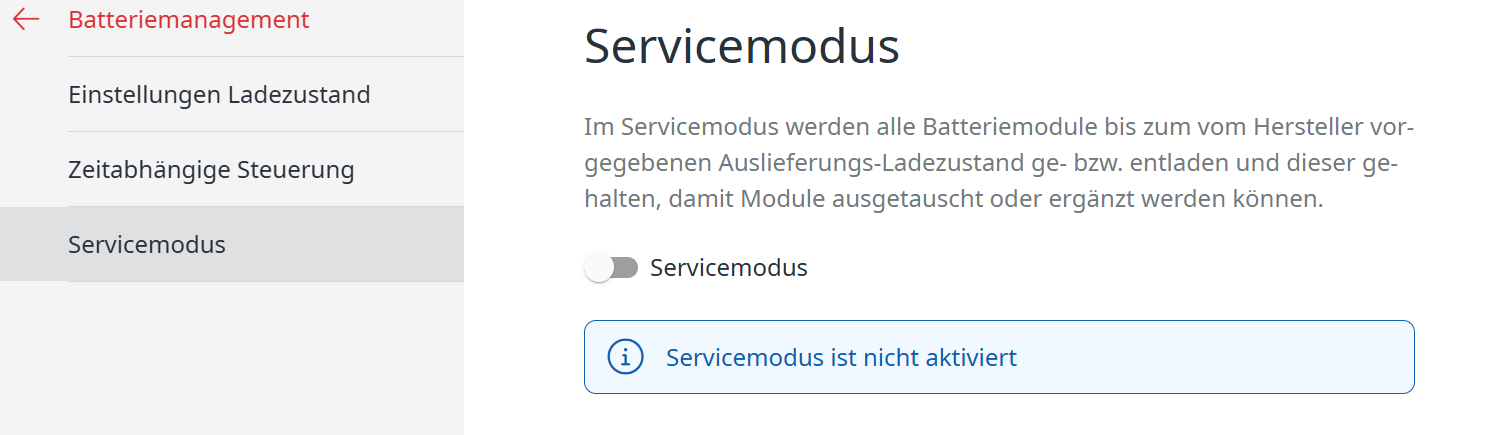Screen dimensions: 1492x435
Task: Click the red back arrow icon
Action: pyautogui.click(x=26, y=20)
